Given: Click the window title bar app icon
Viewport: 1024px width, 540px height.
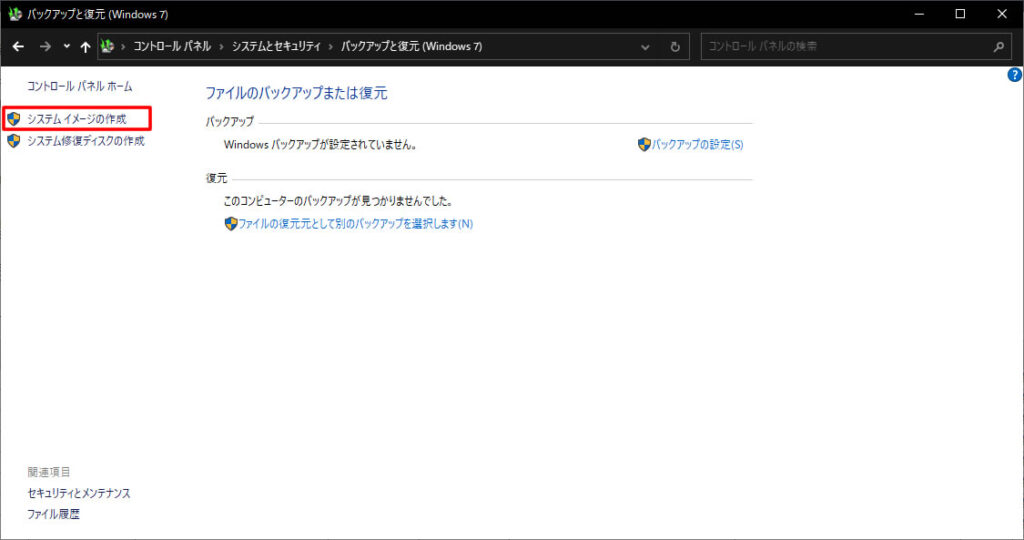Looking at the screenshot, I should click(15, 14).
